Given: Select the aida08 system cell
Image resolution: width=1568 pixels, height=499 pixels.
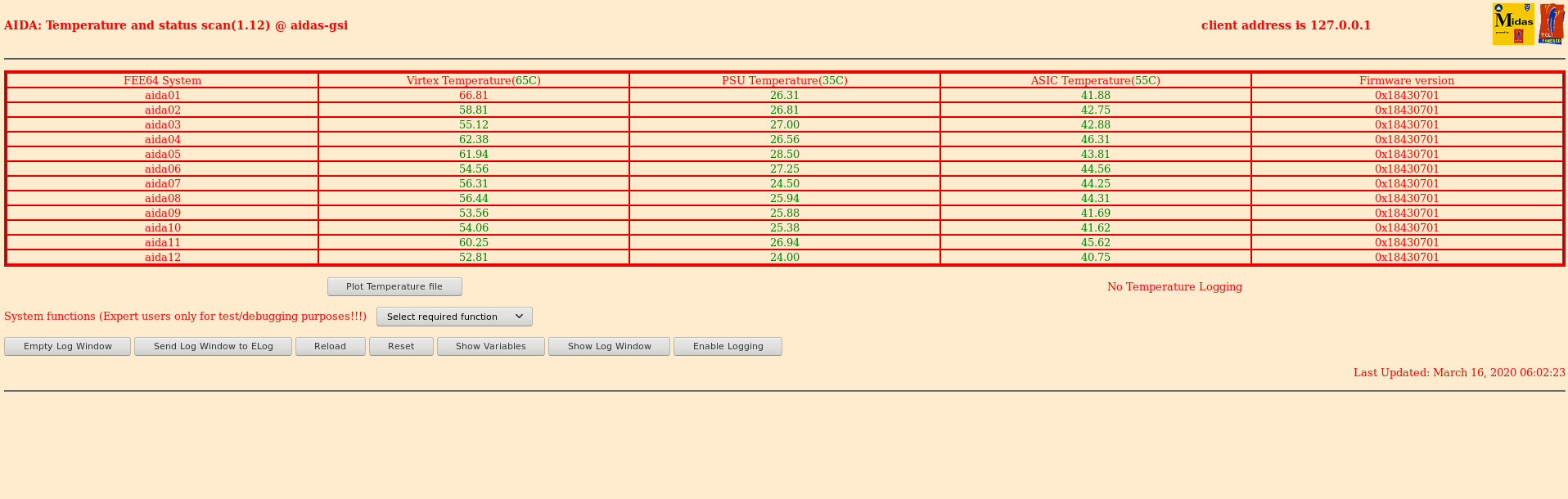Looking at the screenshot, I should 163,199.
